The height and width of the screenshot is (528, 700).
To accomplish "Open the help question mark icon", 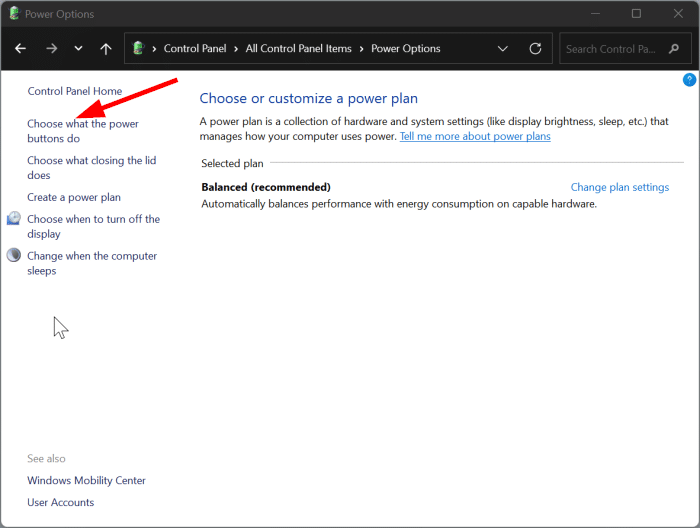I will point(689,79).
